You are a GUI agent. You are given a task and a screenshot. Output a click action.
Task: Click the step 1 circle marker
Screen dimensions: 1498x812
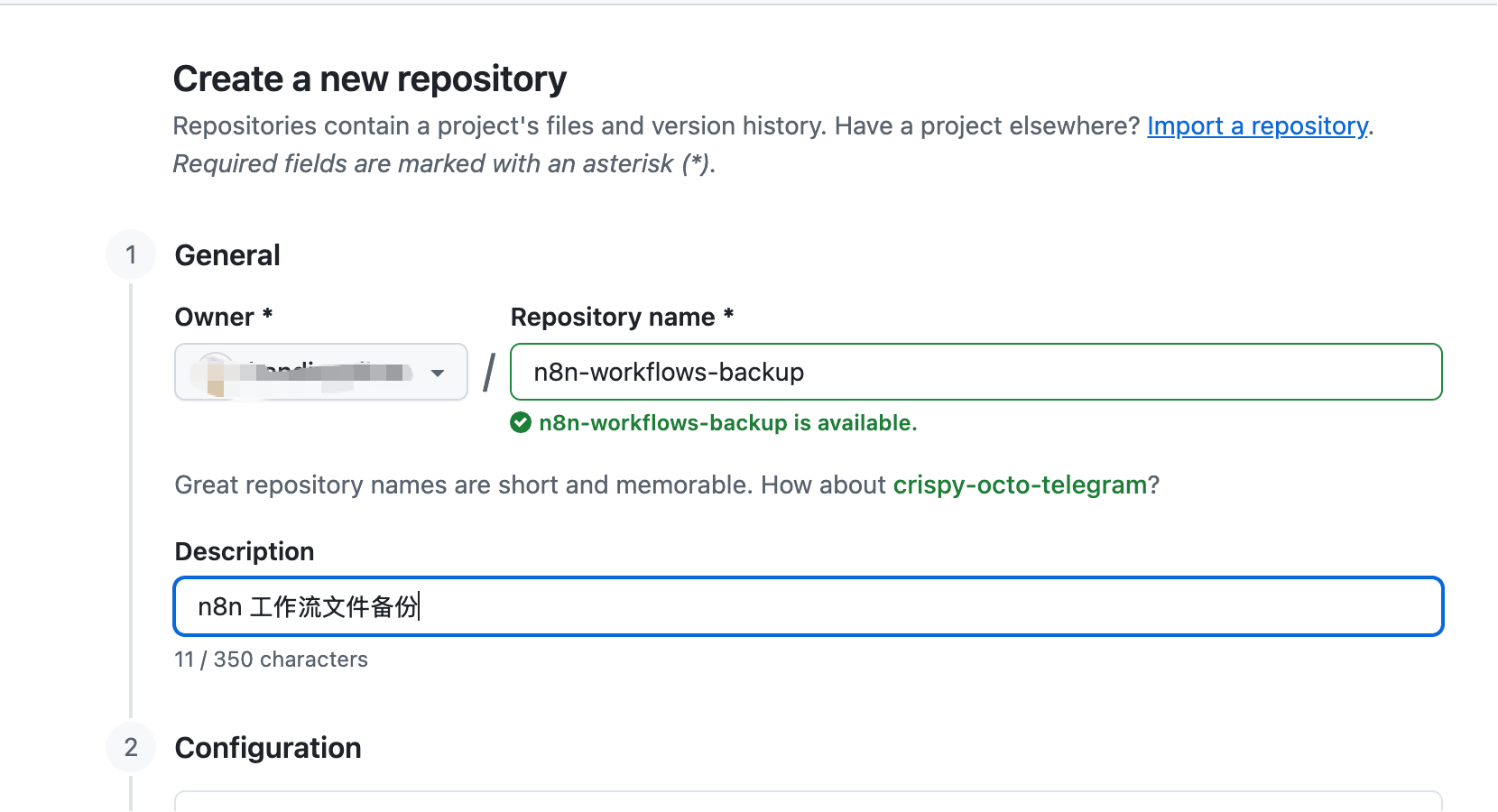pyautogui.click(x=131, y=254)
